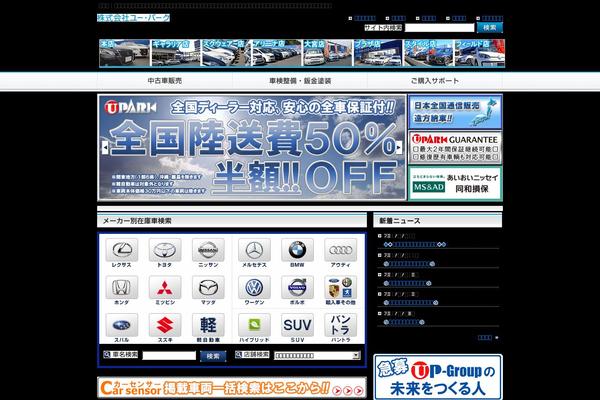Viewport: 600px width, 400px height.
Task: Click the 全国陸送費50% main banner
Action: click(252, 147)
